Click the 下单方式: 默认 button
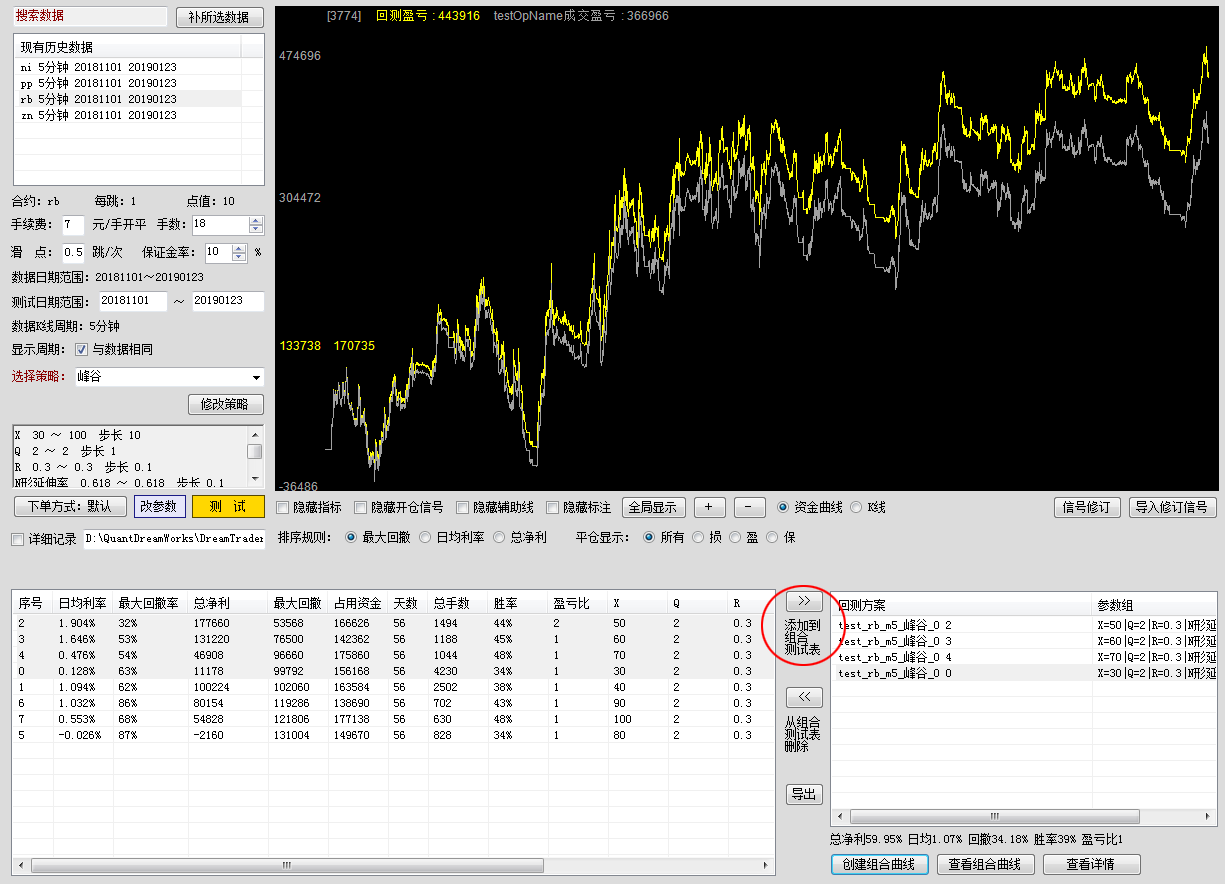Image resolution: width=1225 pixels, height=884 pixels. [x=70, y=506]
